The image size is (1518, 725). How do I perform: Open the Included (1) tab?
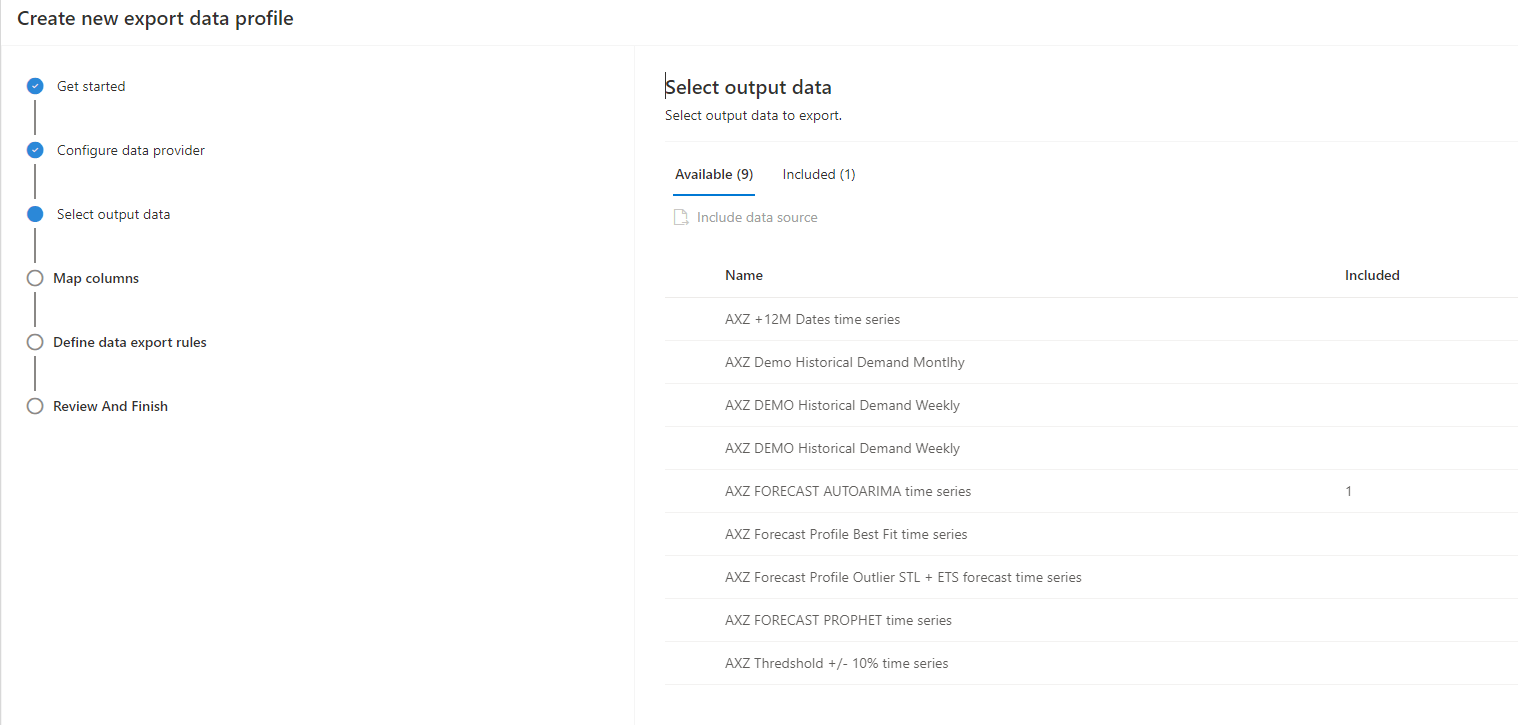(819, 174)
